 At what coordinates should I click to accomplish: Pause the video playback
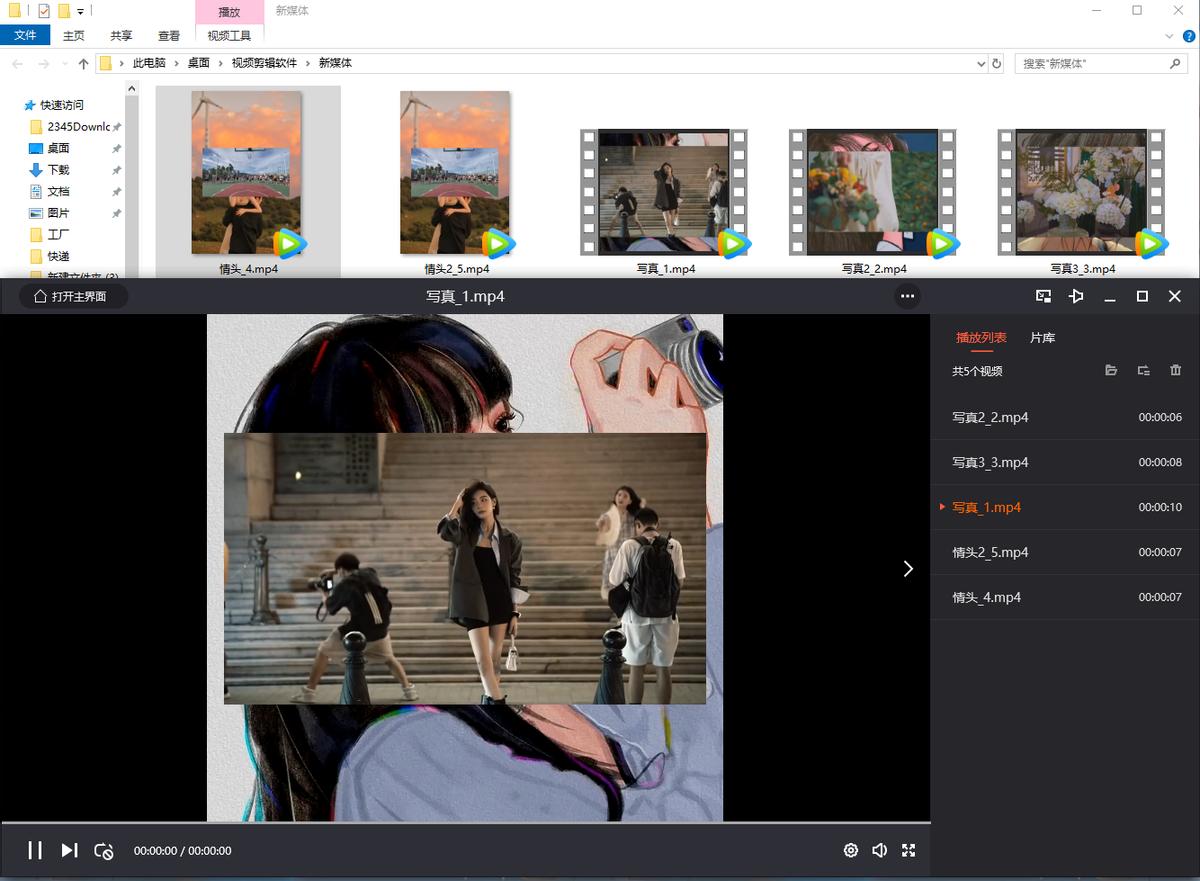(35, 850)
